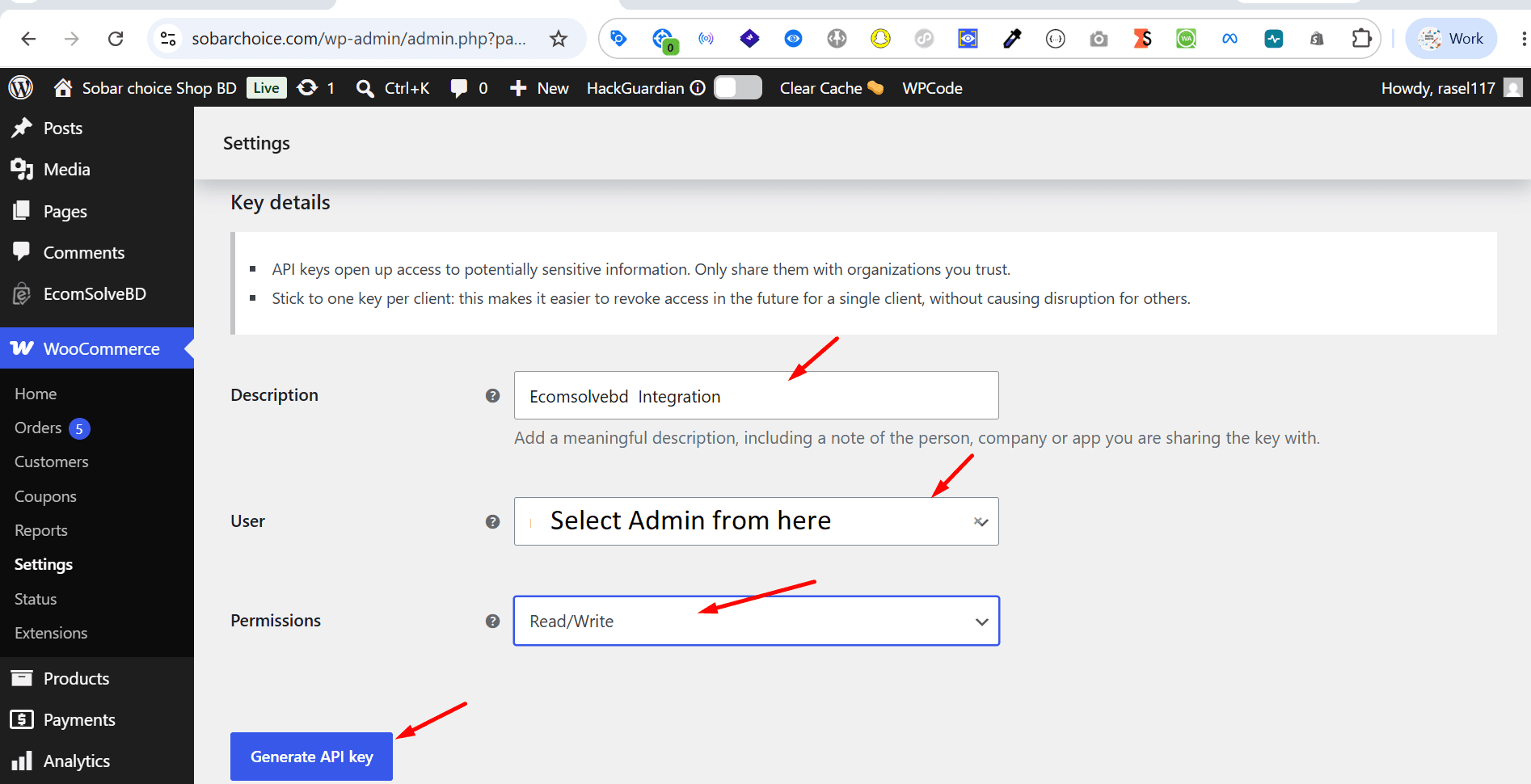Click the HackGuardian info icon

click(x=698, y=87)
